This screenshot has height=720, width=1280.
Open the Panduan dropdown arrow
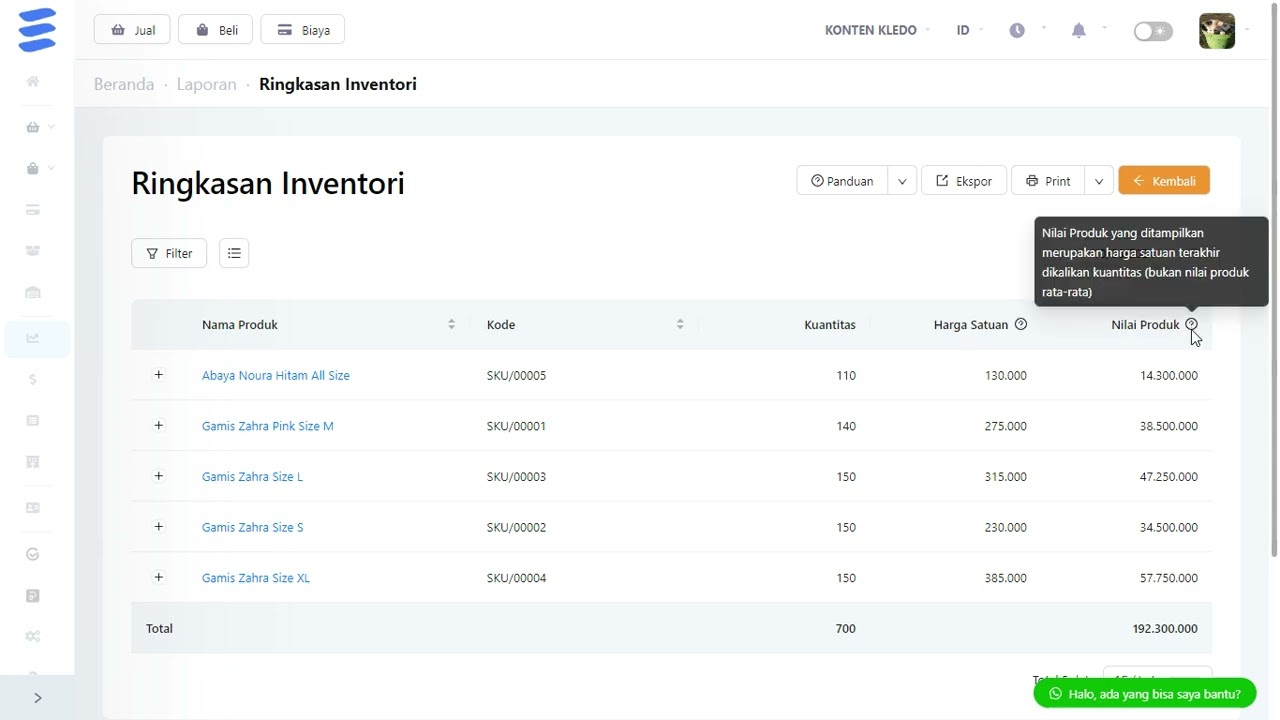click(902, 181)
